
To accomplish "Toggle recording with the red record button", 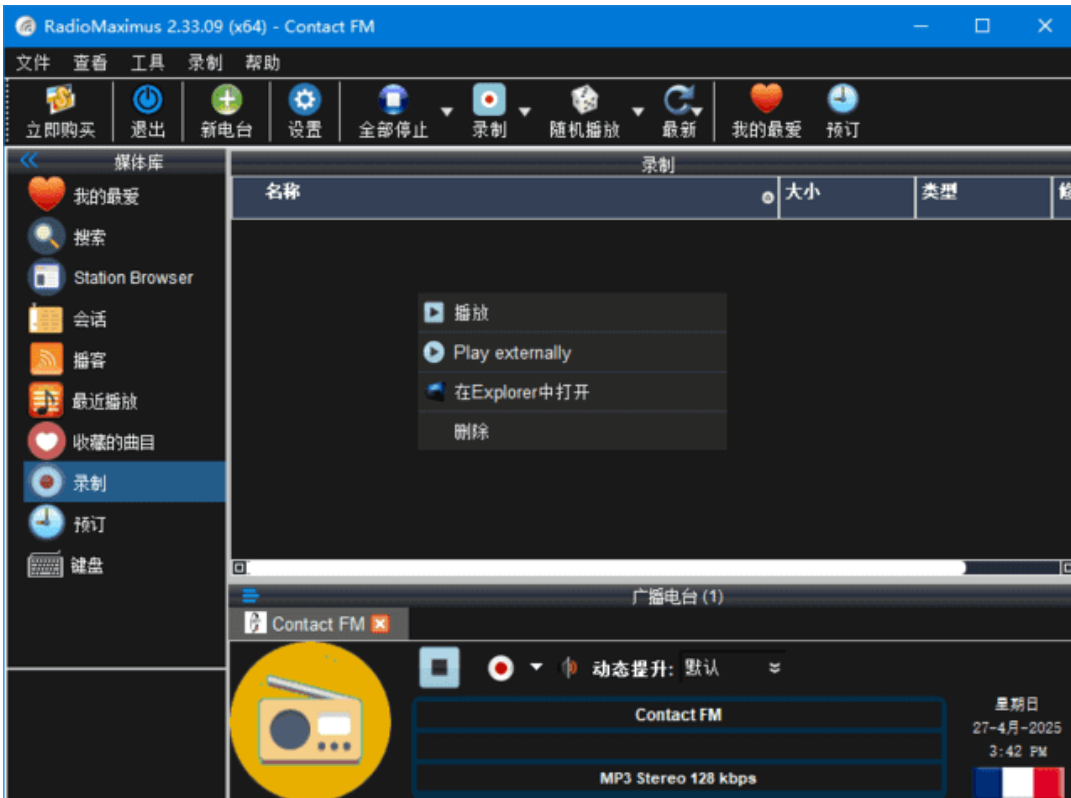I will [500, 667].
